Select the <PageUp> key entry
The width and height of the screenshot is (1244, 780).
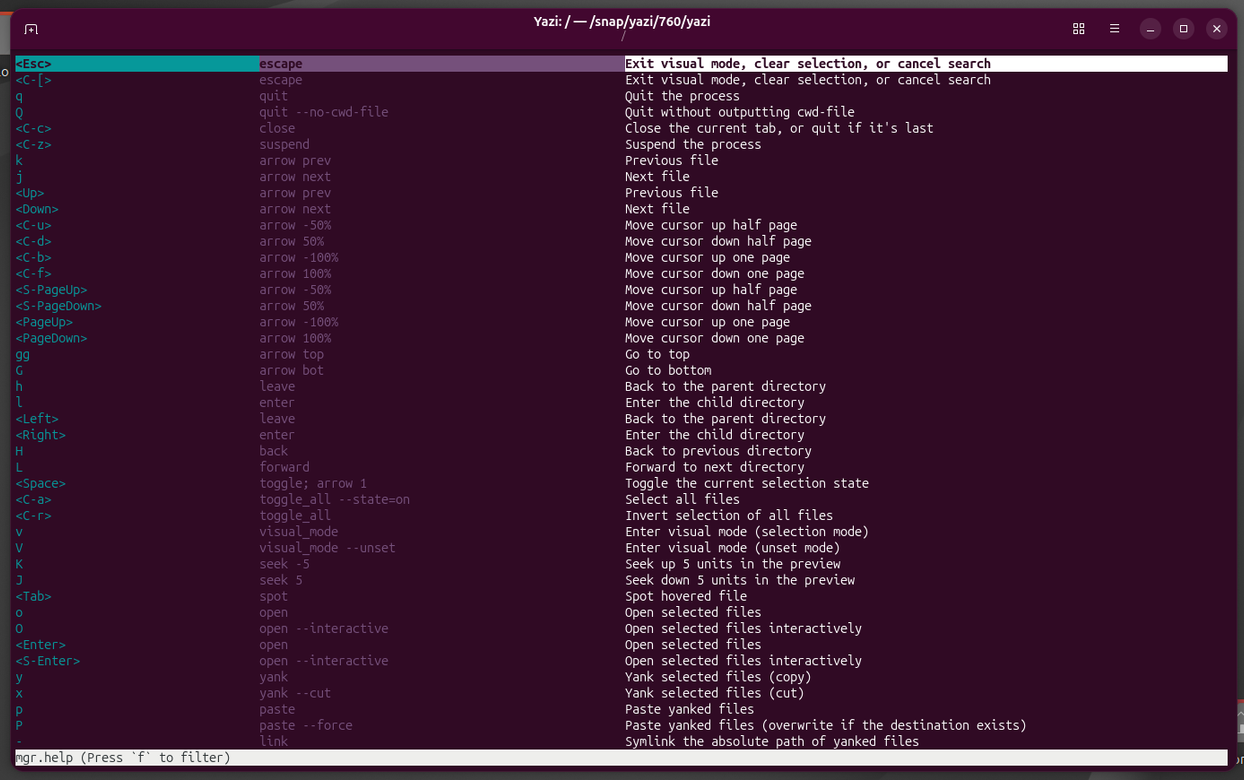[44, 322]
